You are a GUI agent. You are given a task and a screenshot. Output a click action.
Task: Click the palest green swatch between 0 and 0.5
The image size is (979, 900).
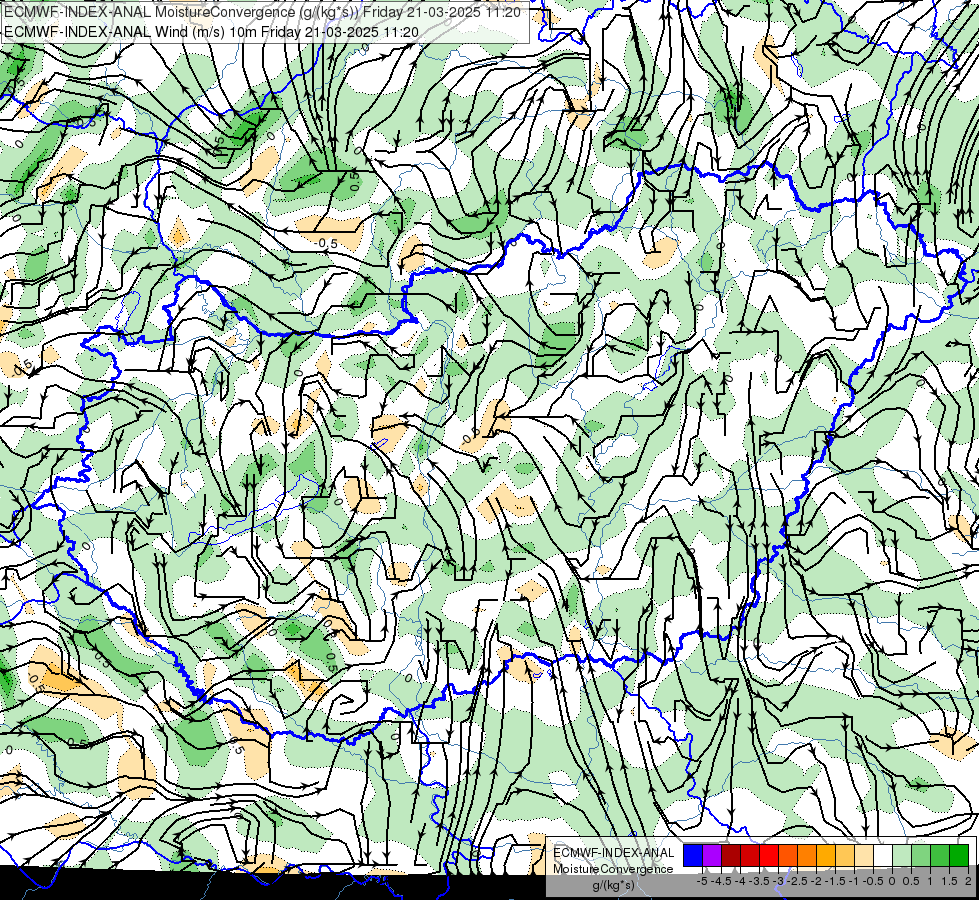(x=902, y=855)
